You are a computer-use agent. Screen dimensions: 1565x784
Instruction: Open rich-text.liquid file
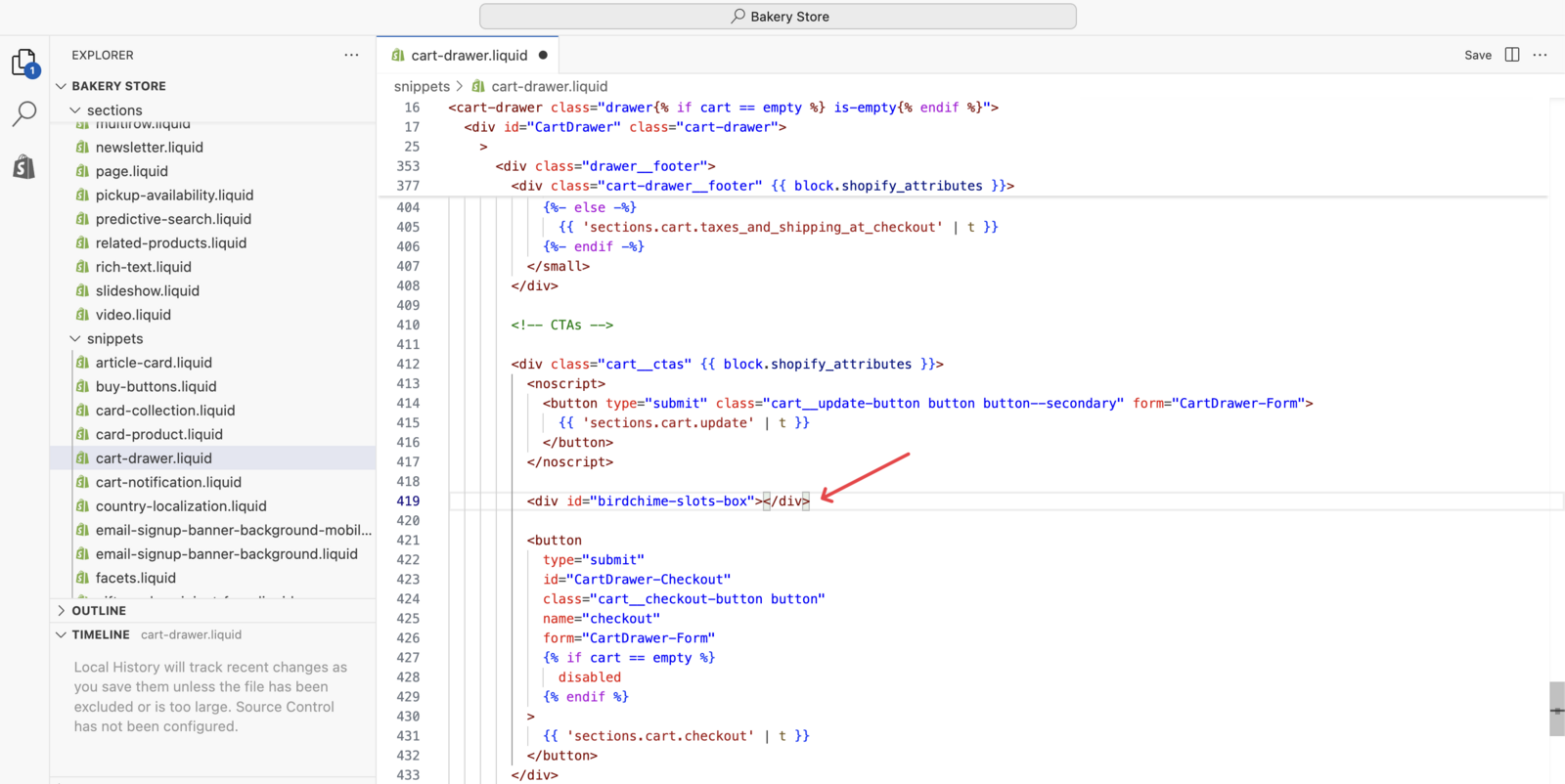(144, 267)
